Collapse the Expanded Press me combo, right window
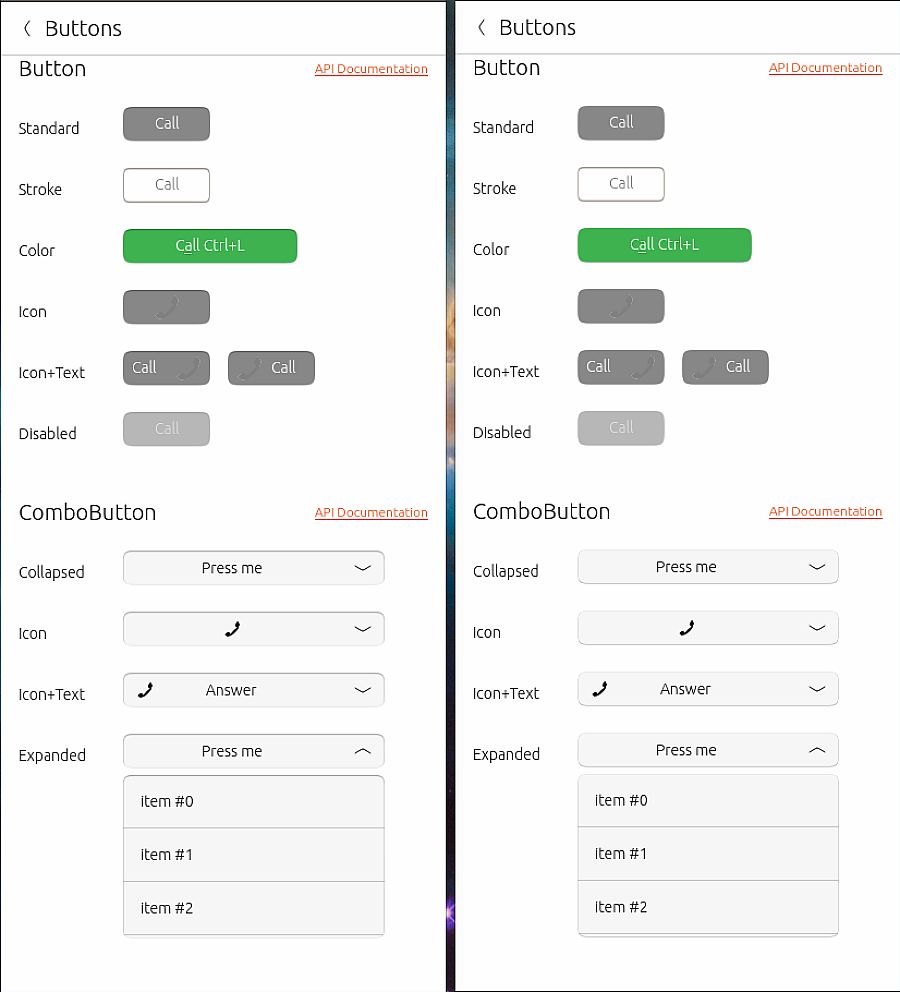 point(816,750)
